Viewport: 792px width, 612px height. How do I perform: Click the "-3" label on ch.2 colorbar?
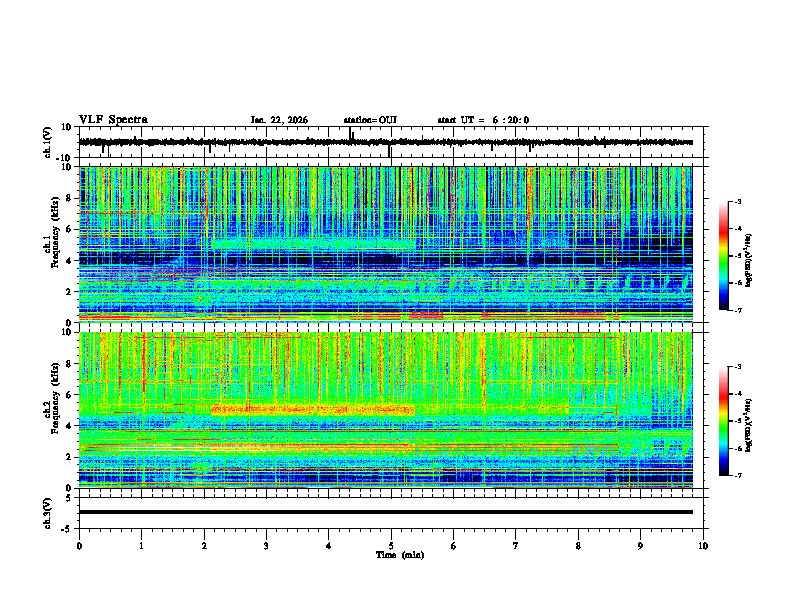tap(737, 367)
